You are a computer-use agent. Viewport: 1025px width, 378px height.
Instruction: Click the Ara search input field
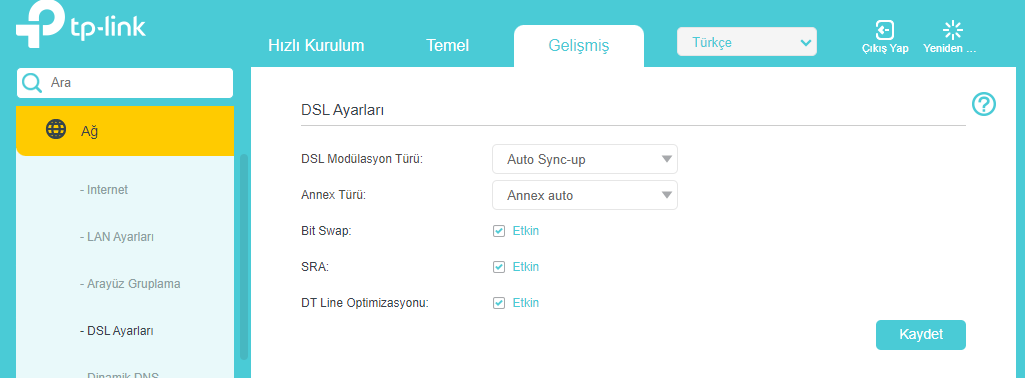pos(125,83)
